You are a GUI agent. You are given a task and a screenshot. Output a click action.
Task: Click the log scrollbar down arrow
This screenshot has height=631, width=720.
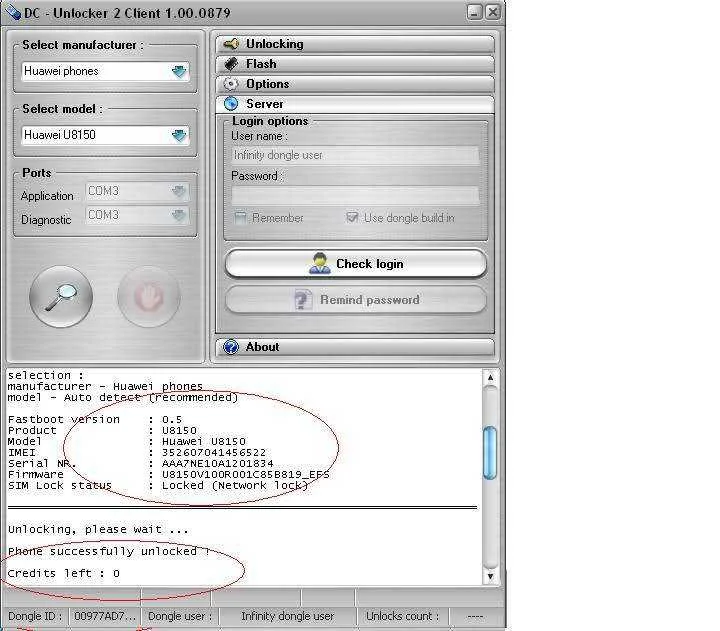pos(490,576)
